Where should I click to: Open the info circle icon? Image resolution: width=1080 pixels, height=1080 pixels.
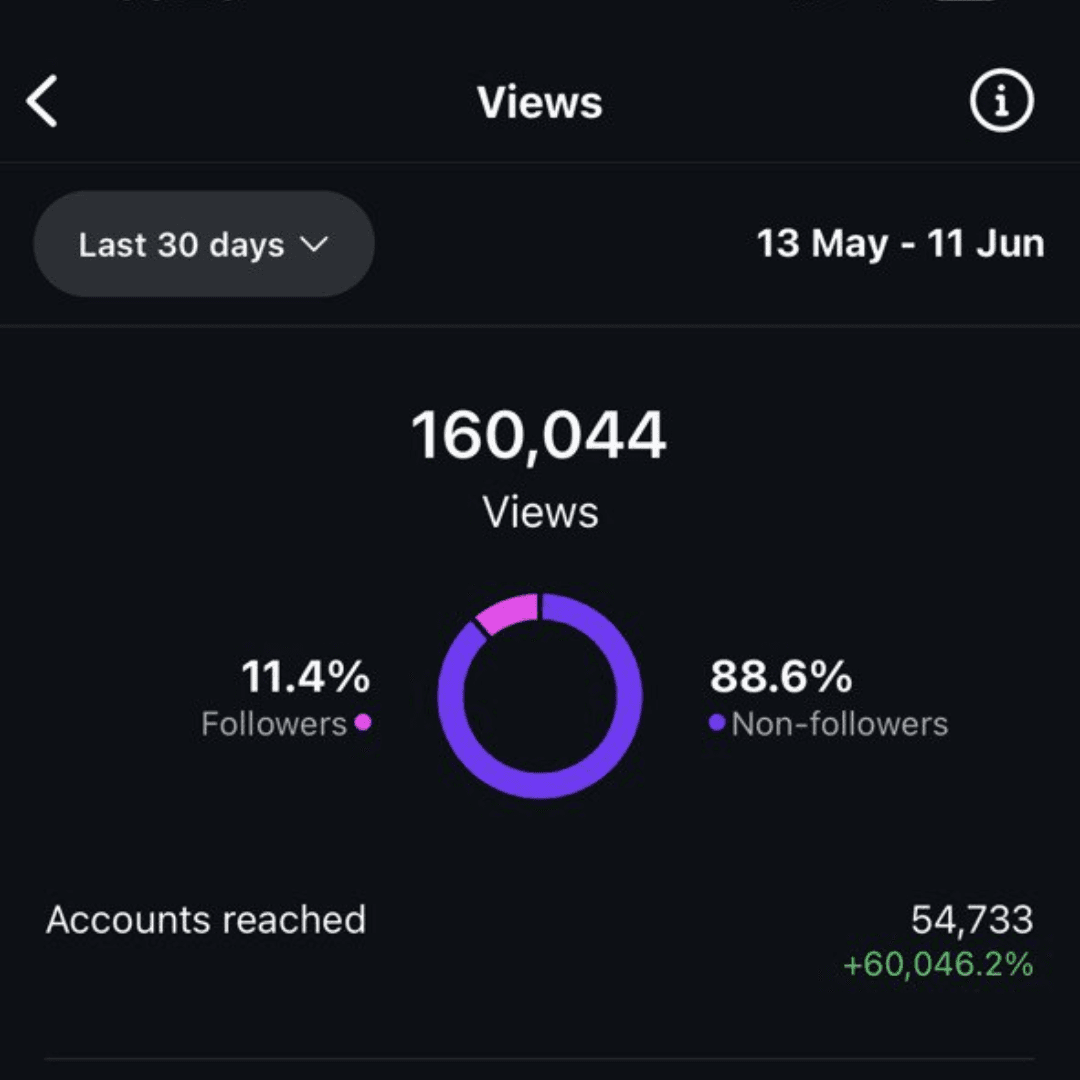[1001, 101]
